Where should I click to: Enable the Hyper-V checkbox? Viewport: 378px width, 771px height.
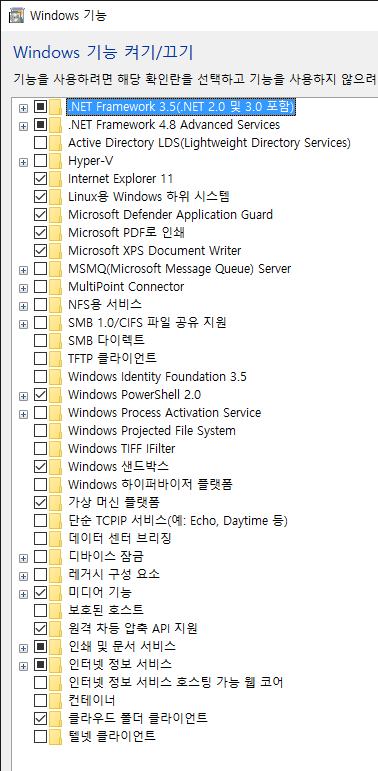pyautogui.click(x=40, y=161)
